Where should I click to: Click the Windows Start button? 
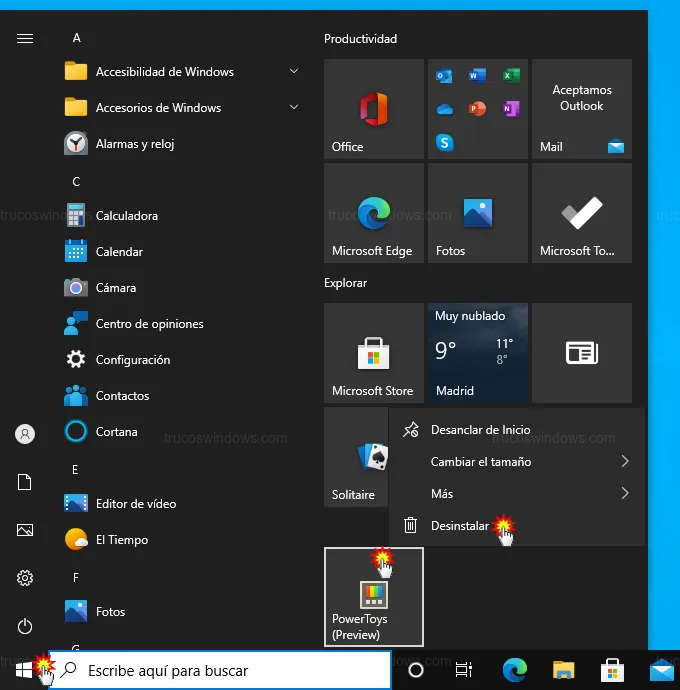click(x=25, y=669)
